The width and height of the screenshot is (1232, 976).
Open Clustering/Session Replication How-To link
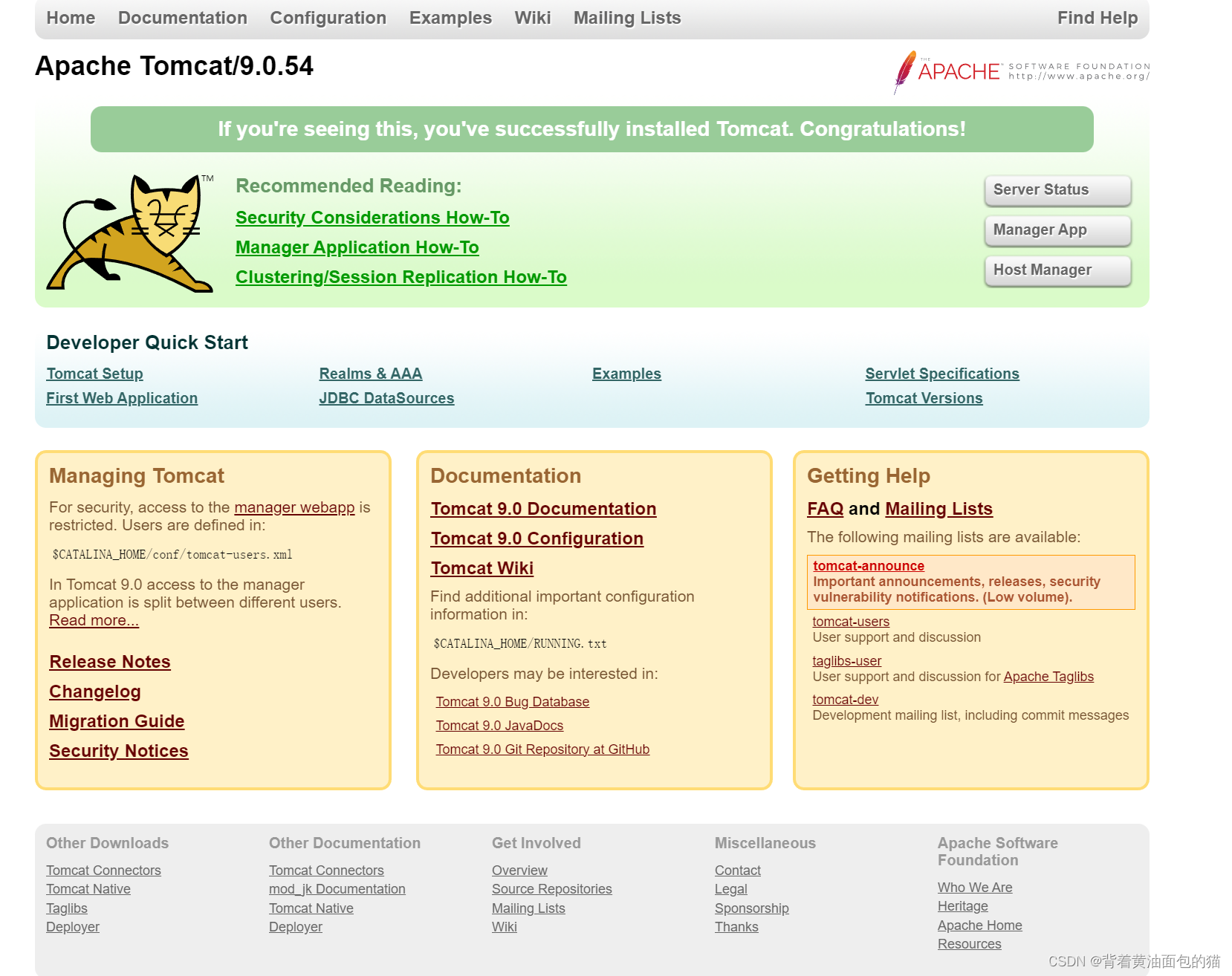[x=401, y=277]
